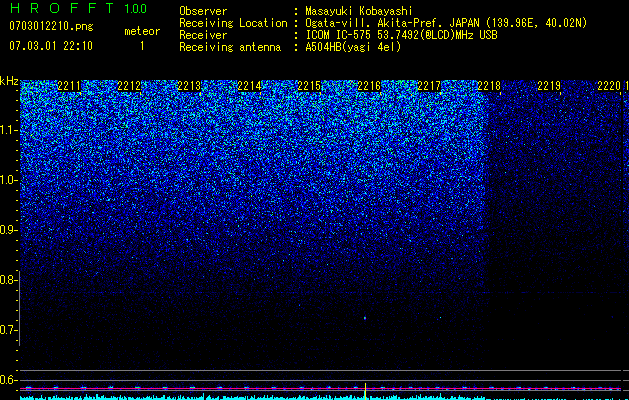Click the 1.0 kHz axis label
The width and height of the screenshot is (629, 400).
9,180
